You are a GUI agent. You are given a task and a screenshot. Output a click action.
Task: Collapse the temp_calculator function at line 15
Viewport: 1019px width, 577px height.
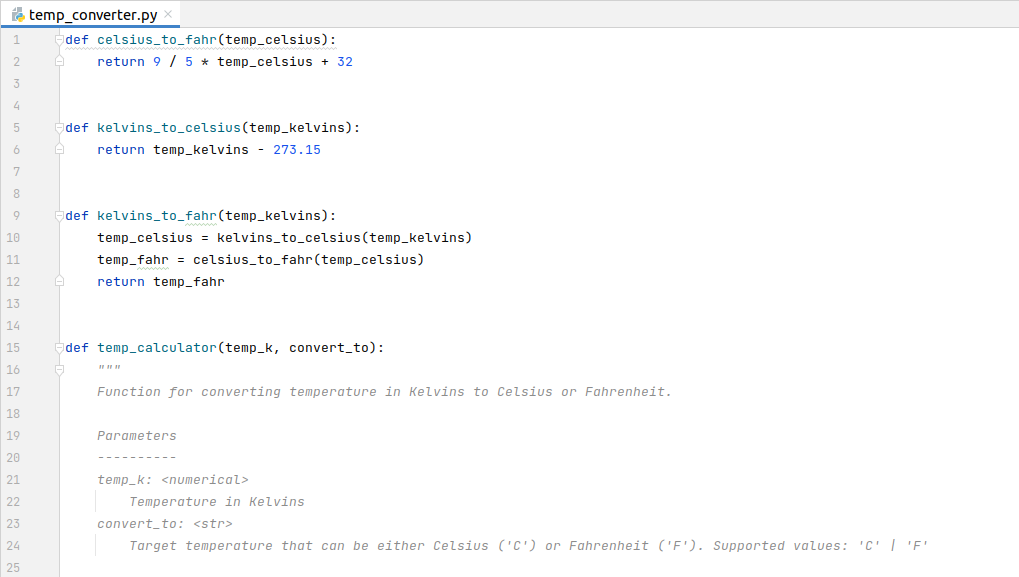pos(59,348)
